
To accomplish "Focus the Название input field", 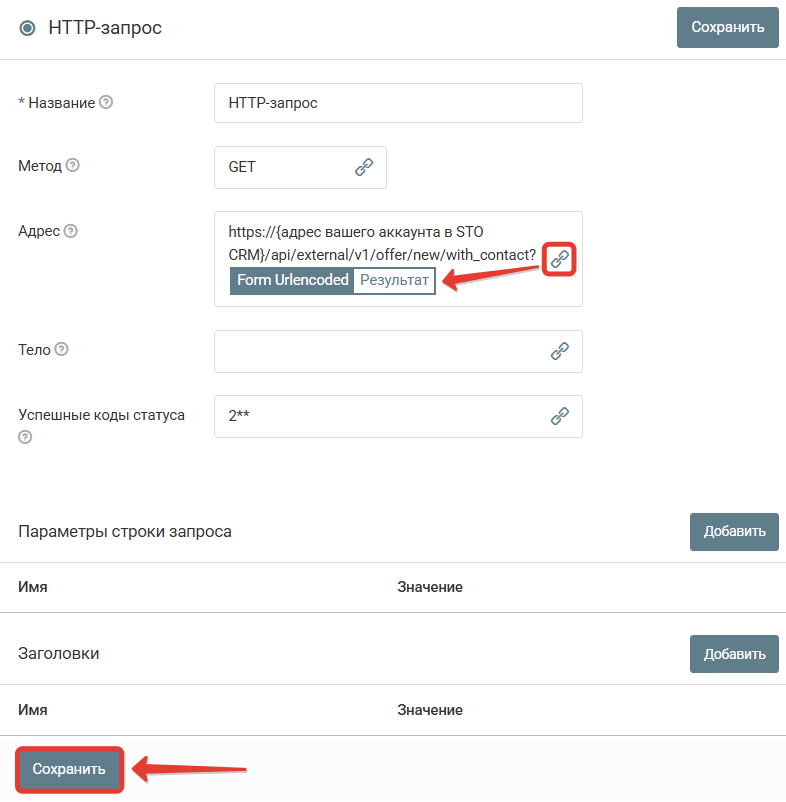I will [x=398, y=103].
